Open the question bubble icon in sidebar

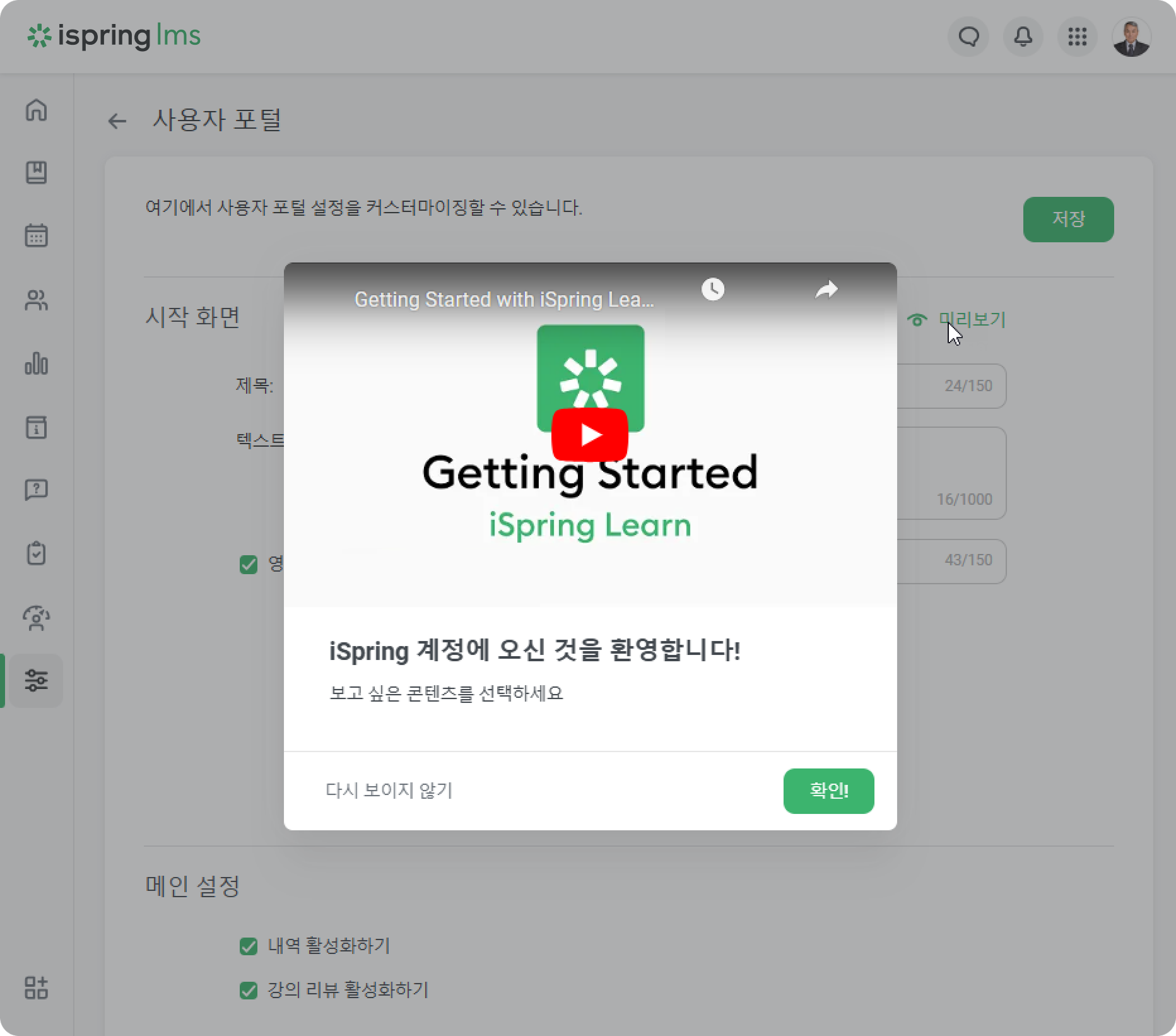[36, 490]
